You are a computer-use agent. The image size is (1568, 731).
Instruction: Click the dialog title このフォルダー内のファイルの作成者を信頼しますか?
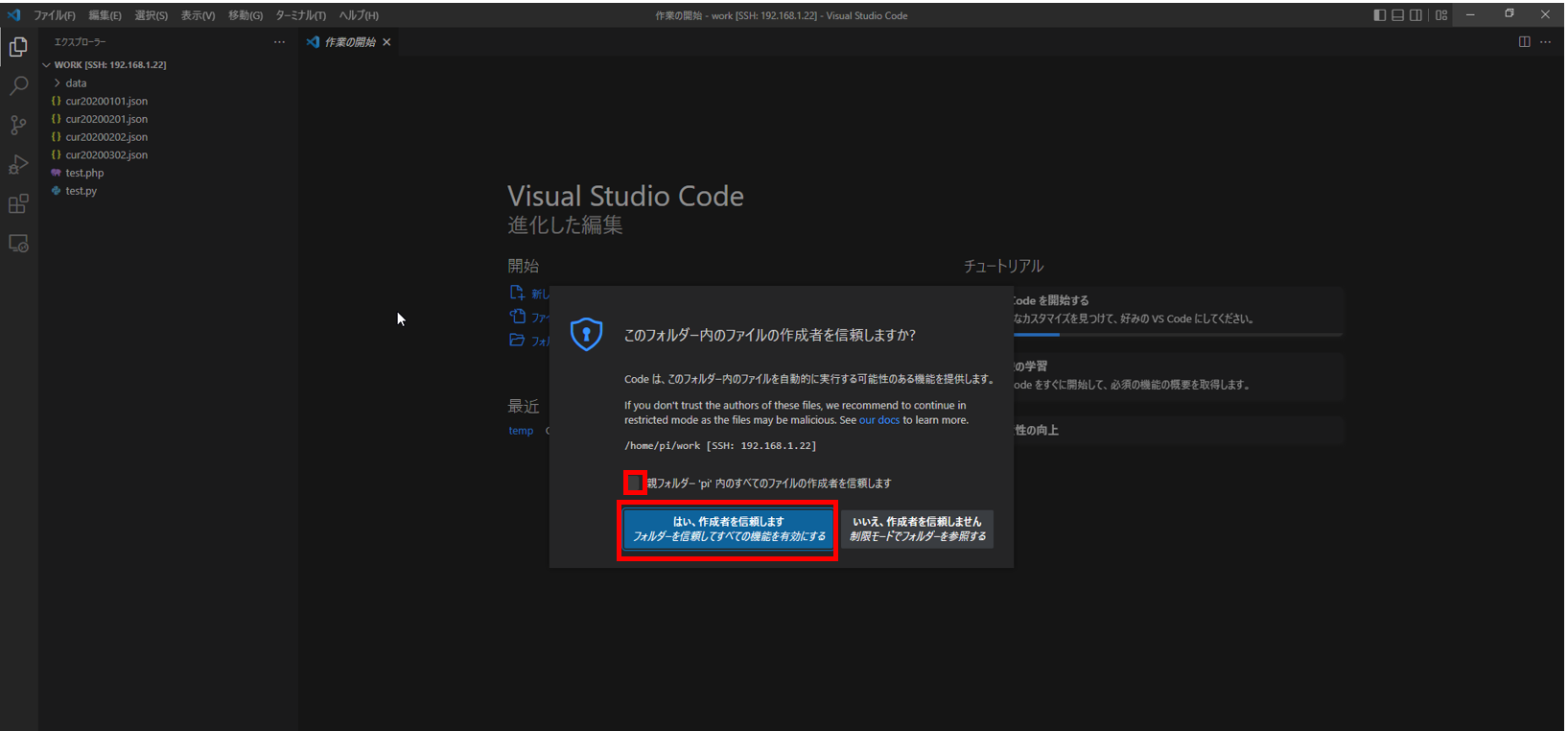point(770,335)
